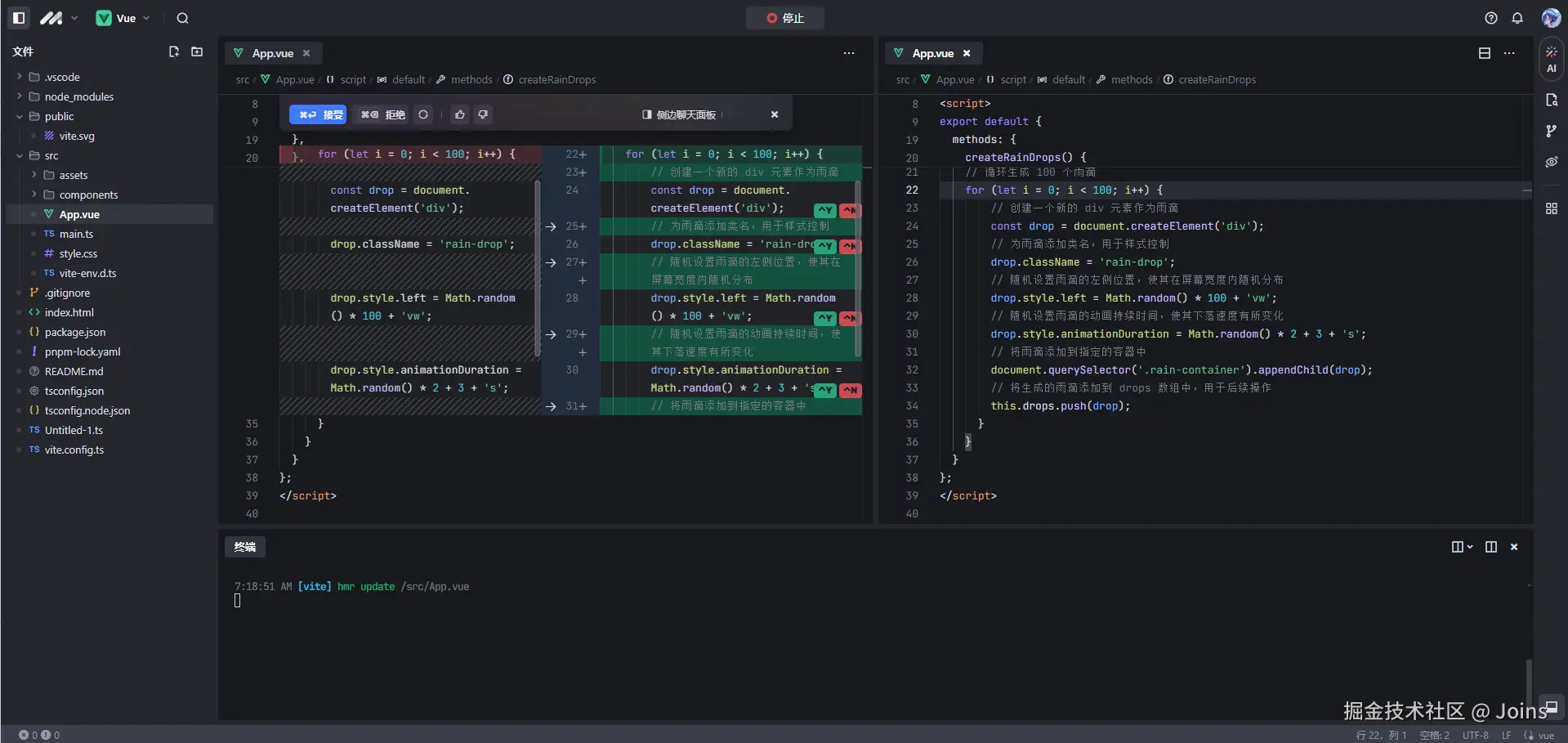Viewport: 1568px width, 743px height.
Task: Regenerate the AI suggestion icon
Action: tap(423, 114)
